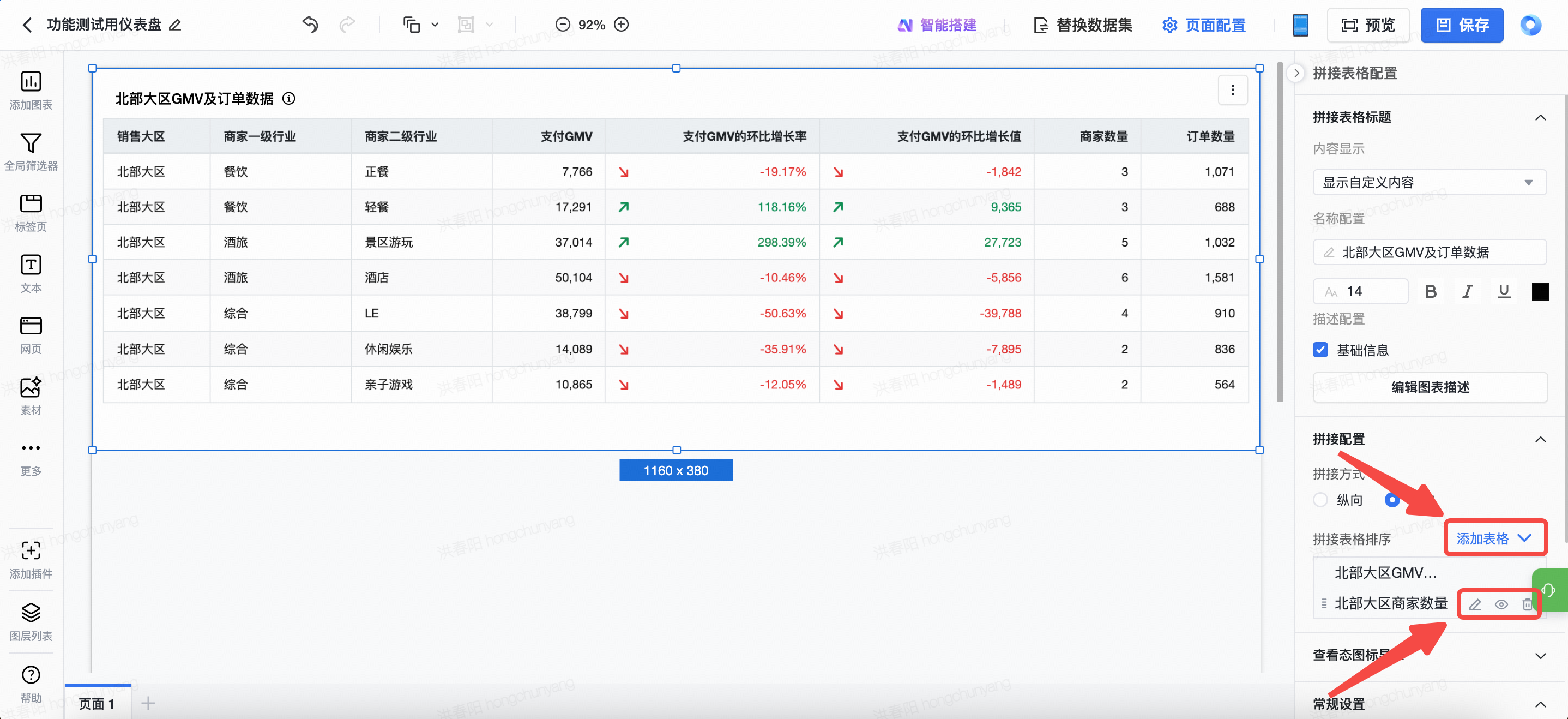This screenshot has width=1568, height=719.
Task: Select the checked horizontal join radio button
Action: click(x=1392, y=500)
